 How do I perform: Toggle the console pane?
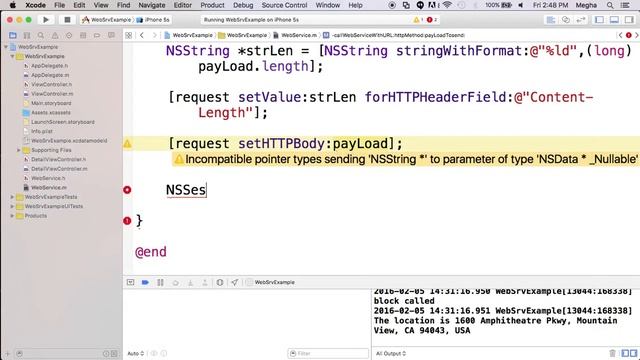[x=633, y=353]
